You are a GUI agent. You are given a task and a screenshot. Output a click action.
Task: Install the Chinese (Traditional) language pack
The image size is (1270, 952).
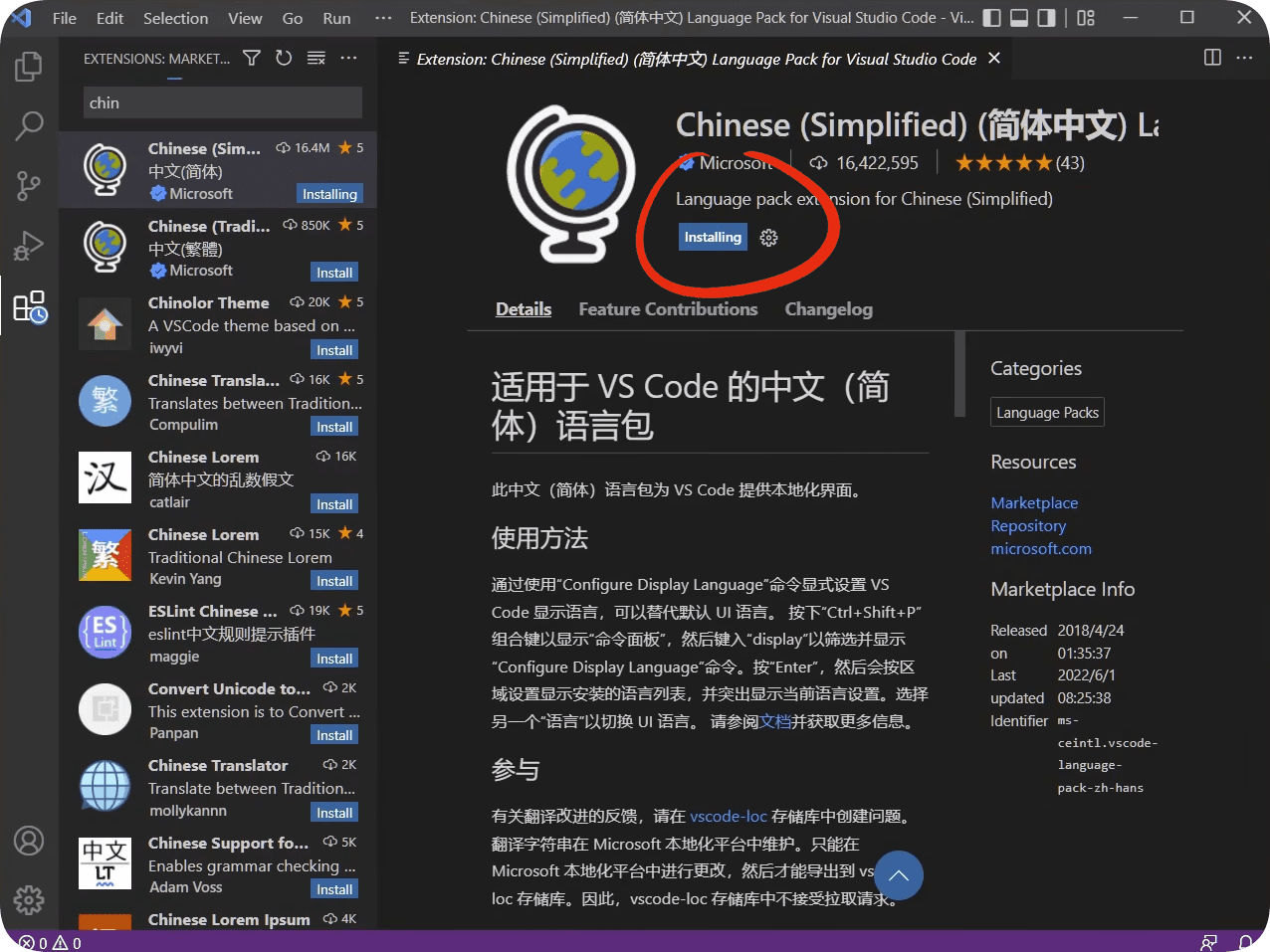[x=334, y=273]
